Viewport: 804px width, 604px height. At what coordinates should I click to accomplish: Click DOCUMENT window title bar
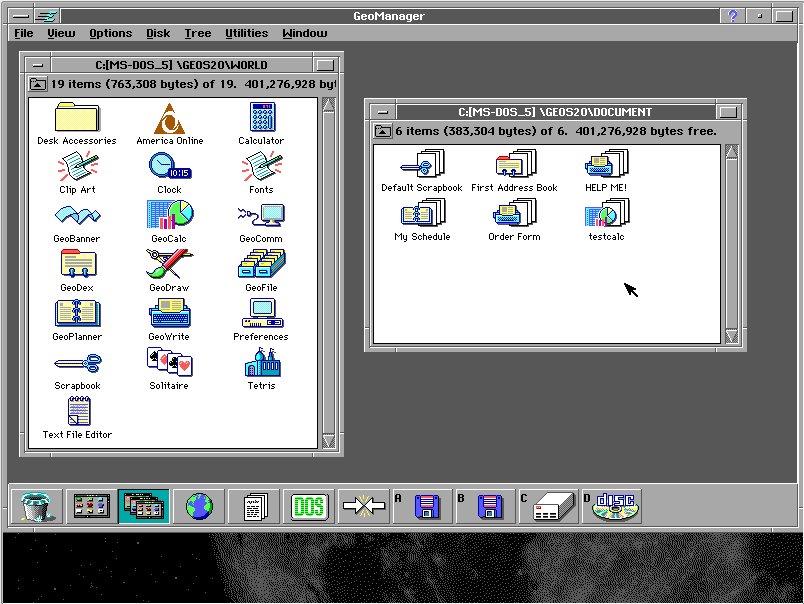tap(555, 112)
